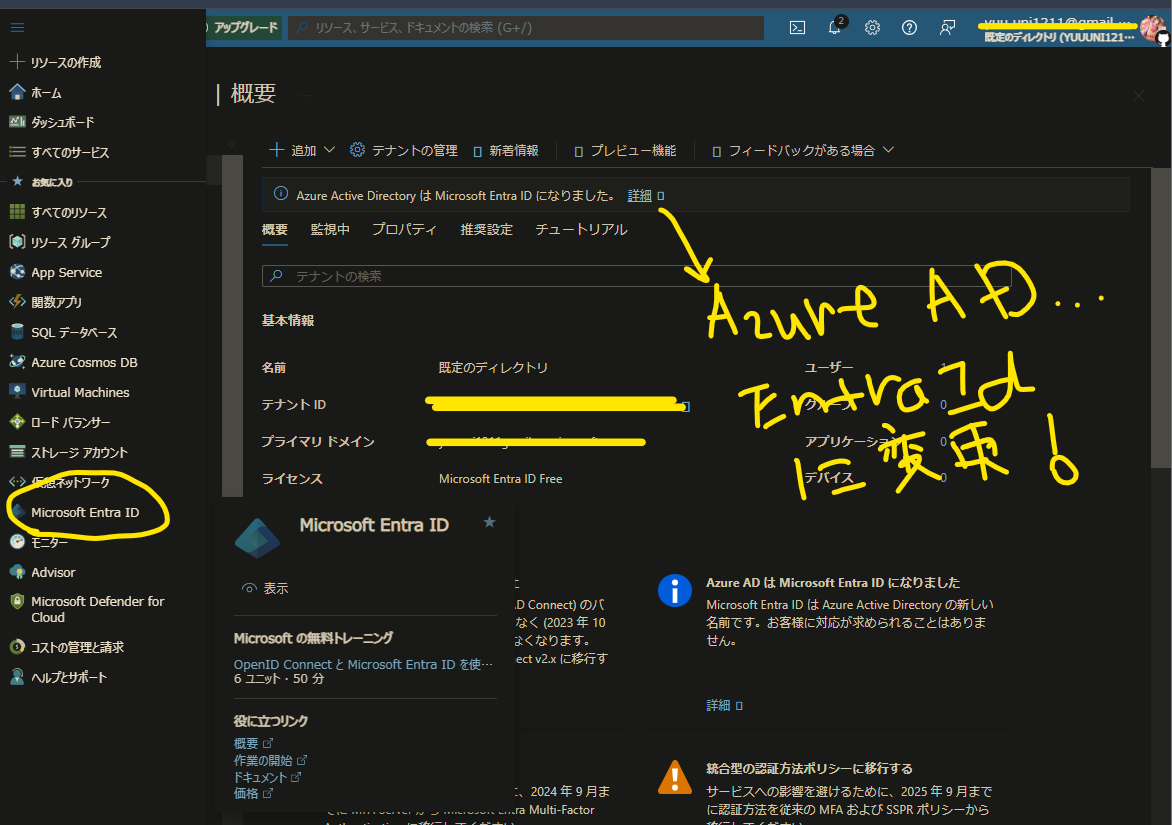
Task: Open the notifications bell
Action: [835, 28]
